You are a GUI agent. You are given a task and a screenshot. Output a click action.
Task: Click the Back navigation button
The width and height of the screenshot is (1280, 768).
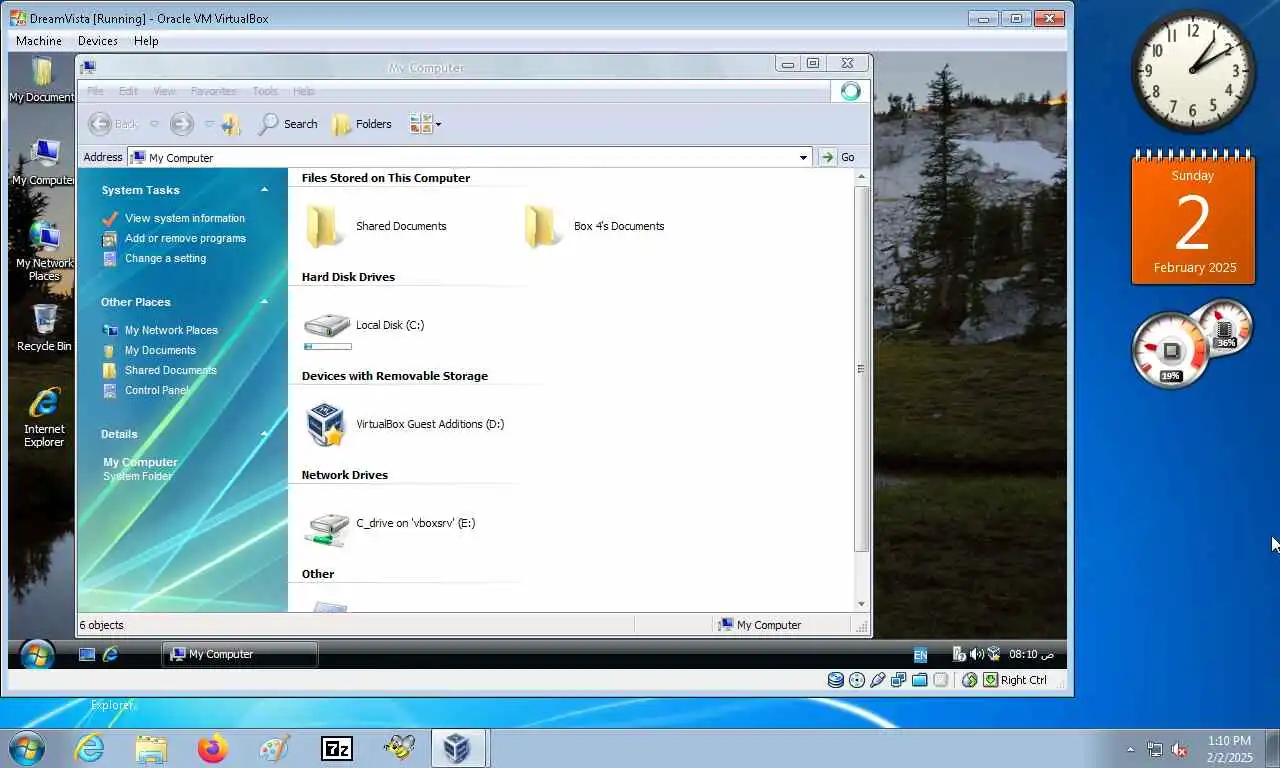pos(114,124)
